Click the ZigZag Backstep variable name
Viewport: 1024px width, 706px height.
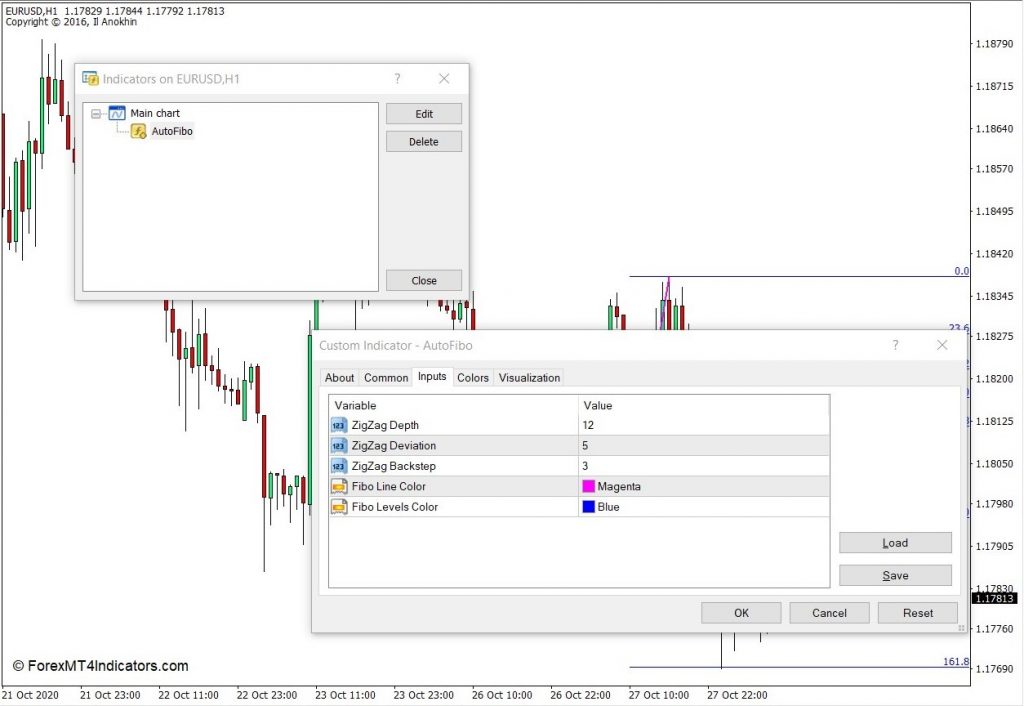tap(394, 466)
